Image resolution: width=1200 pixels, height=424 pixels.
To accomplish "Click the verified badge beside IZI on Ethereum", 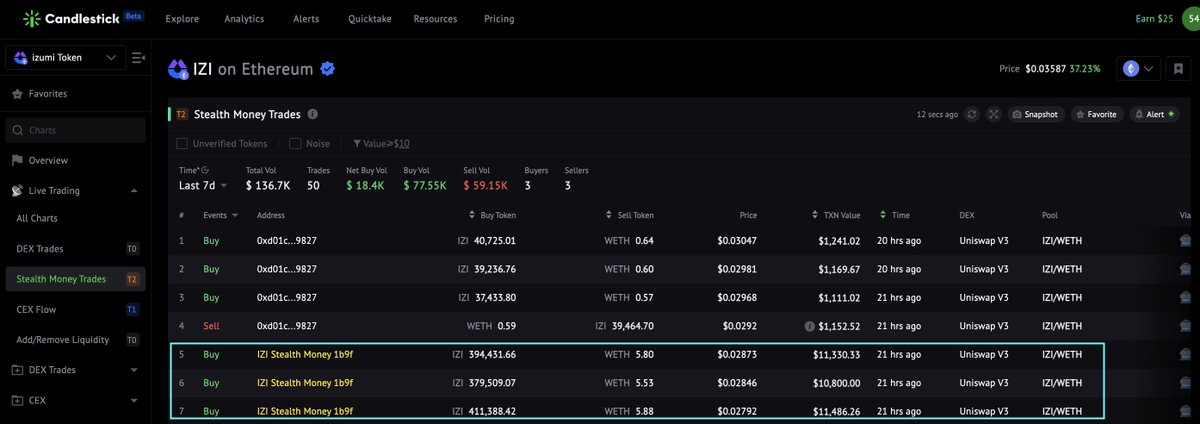I will click(x=327, y=69).
